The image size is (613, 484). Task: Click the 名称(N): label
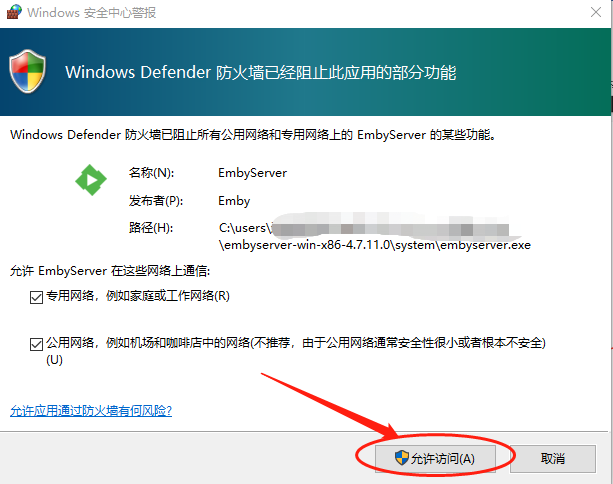pos(151,173)
